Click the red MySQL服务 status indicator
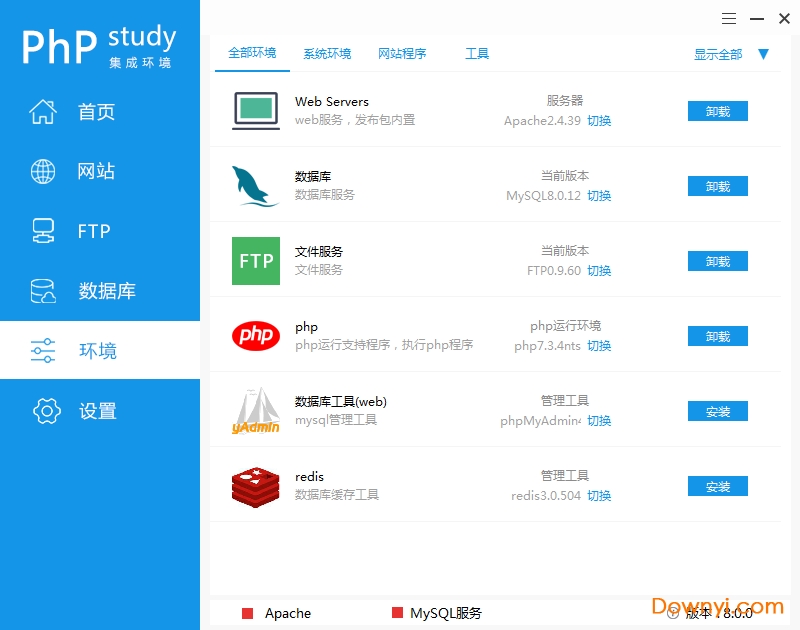The width and height of the screenshot is (800, 630). point(397,613)
